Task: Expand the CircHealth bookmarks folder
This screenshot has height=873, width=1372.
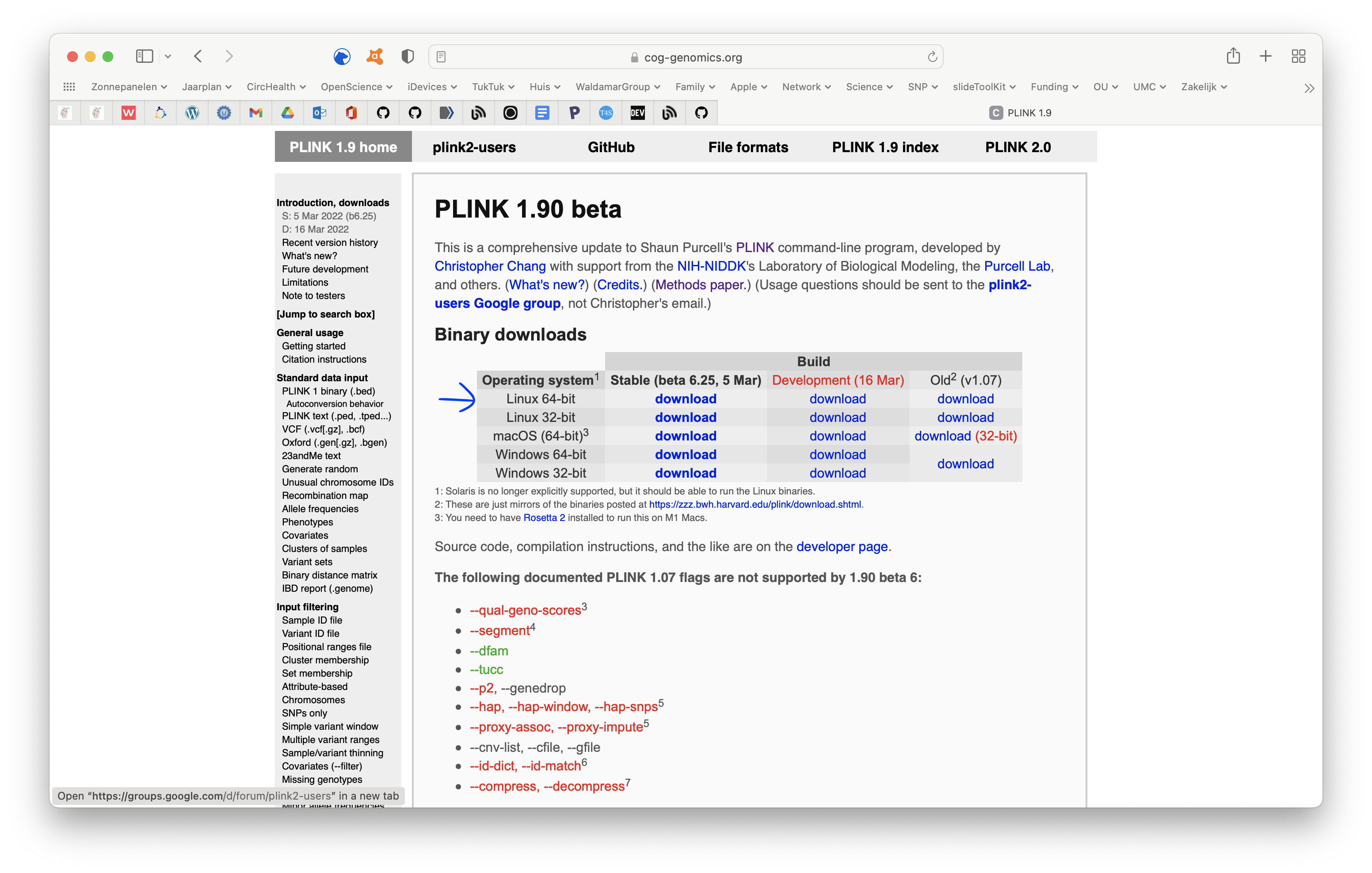Action: pyautogui.click(x=276, y=87)
